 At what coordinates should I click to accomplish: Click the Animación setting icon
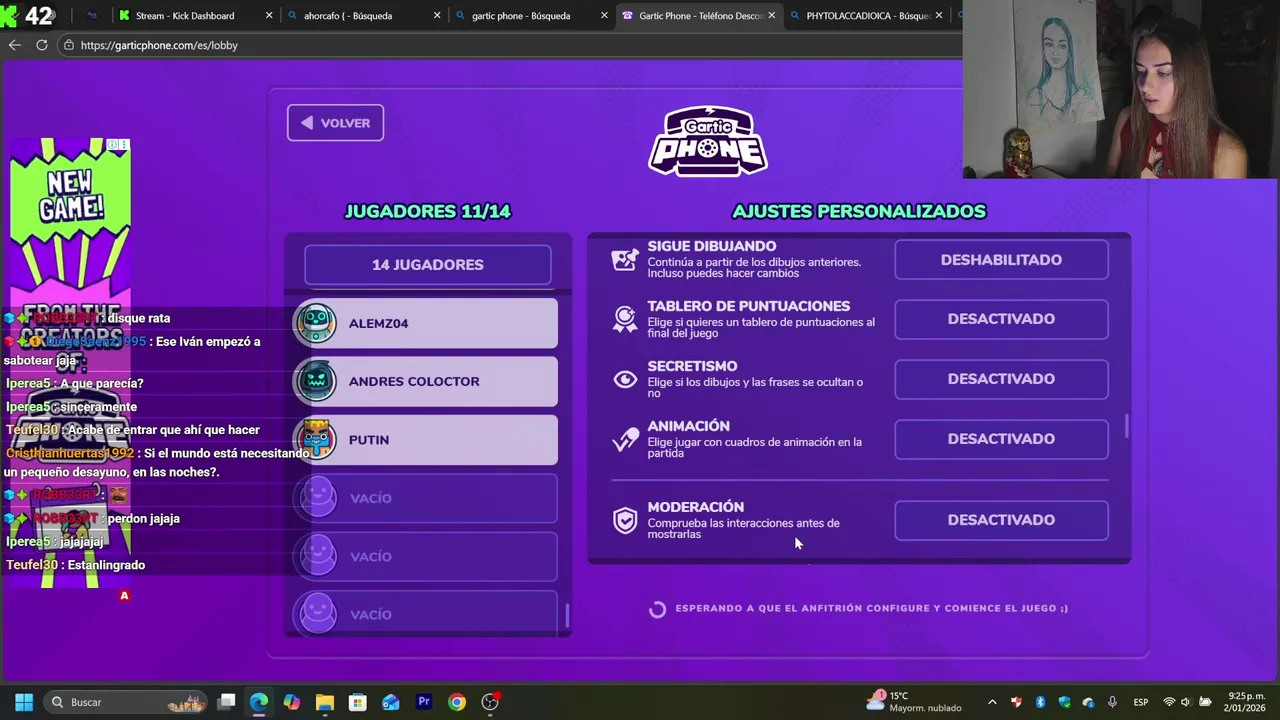[625, 439]
